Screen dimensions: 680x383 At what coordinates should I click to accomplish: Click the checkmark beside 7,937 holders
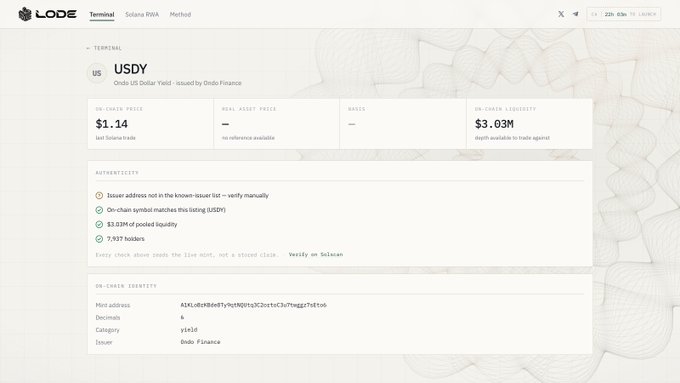coord(99,239)
